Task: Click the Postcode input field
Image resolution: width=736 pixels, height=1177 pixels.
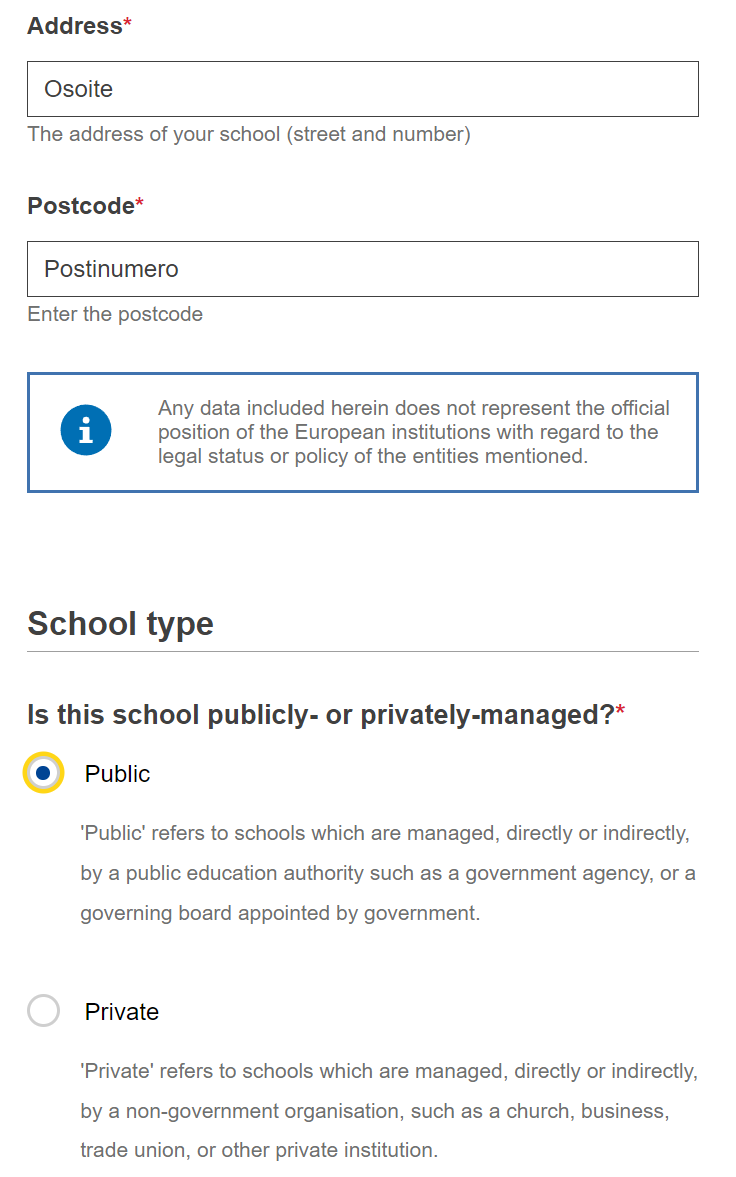Action: click(x=363, y=269)
